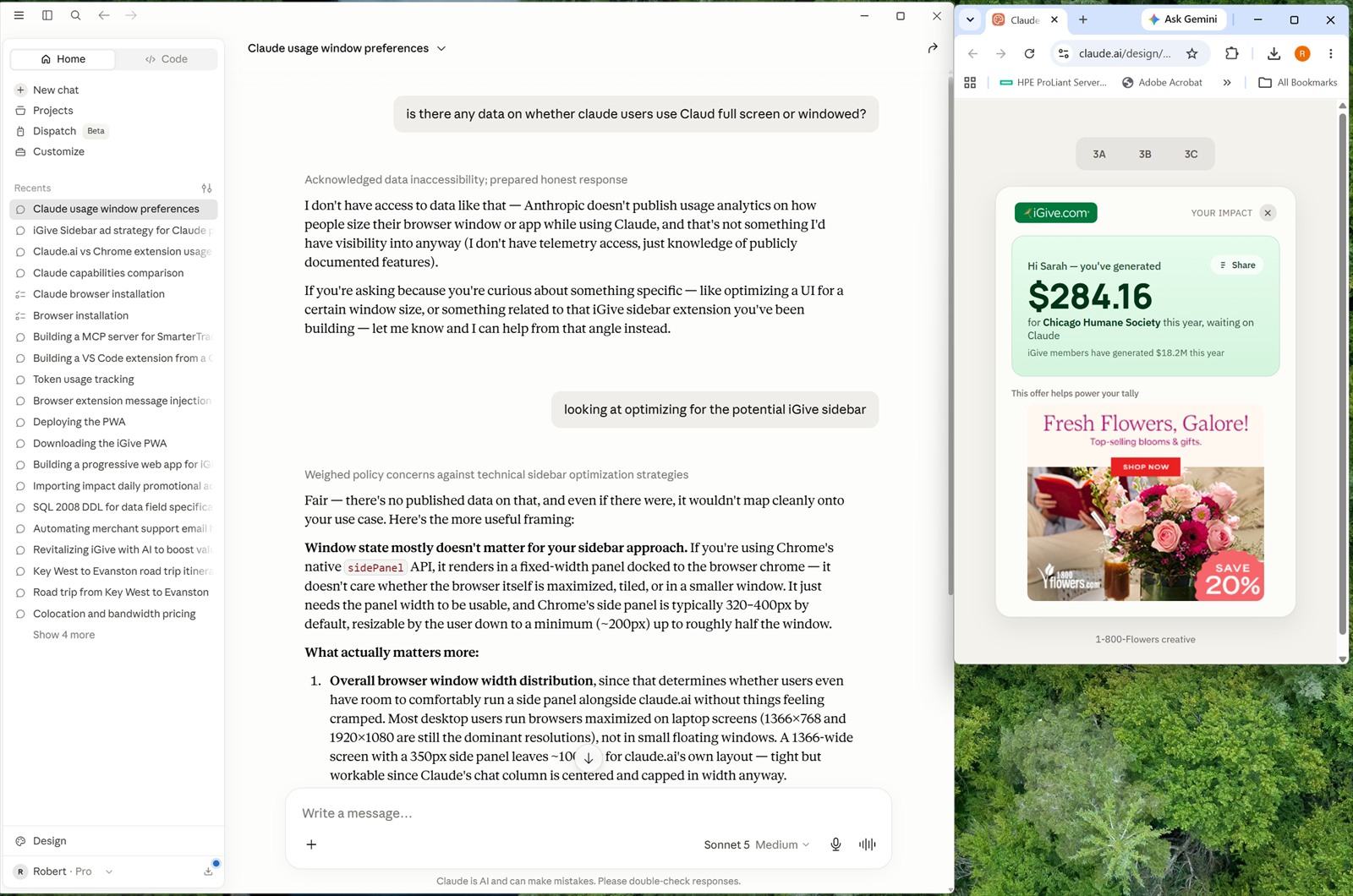Viewport: 1353px width, 896px height.
Task: Toggle the sidebar panel icon in Claude
Action: click(47, 15)
